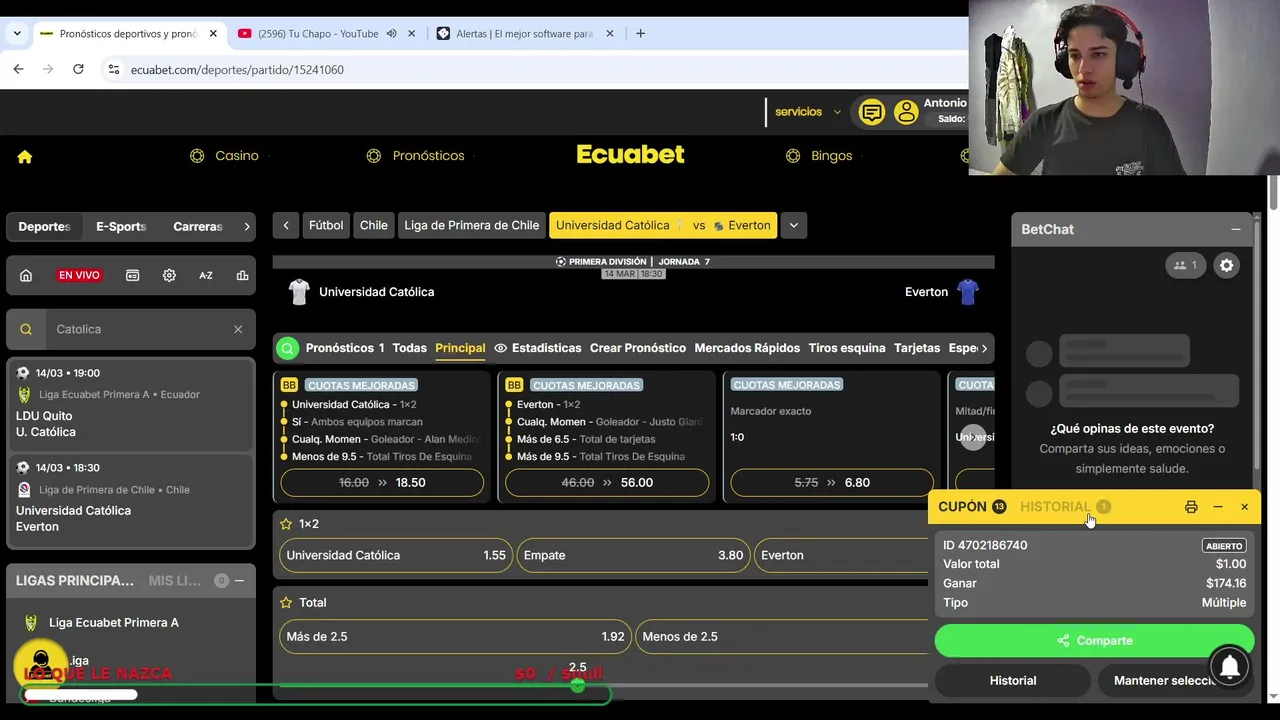
Task: Open Mercados Rápidos tab
Action: [747, 348]
